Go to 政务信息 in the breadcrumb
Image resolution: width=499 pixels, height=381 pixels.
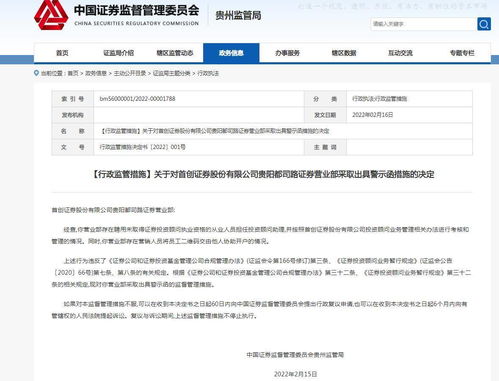[x=96, y=73]
